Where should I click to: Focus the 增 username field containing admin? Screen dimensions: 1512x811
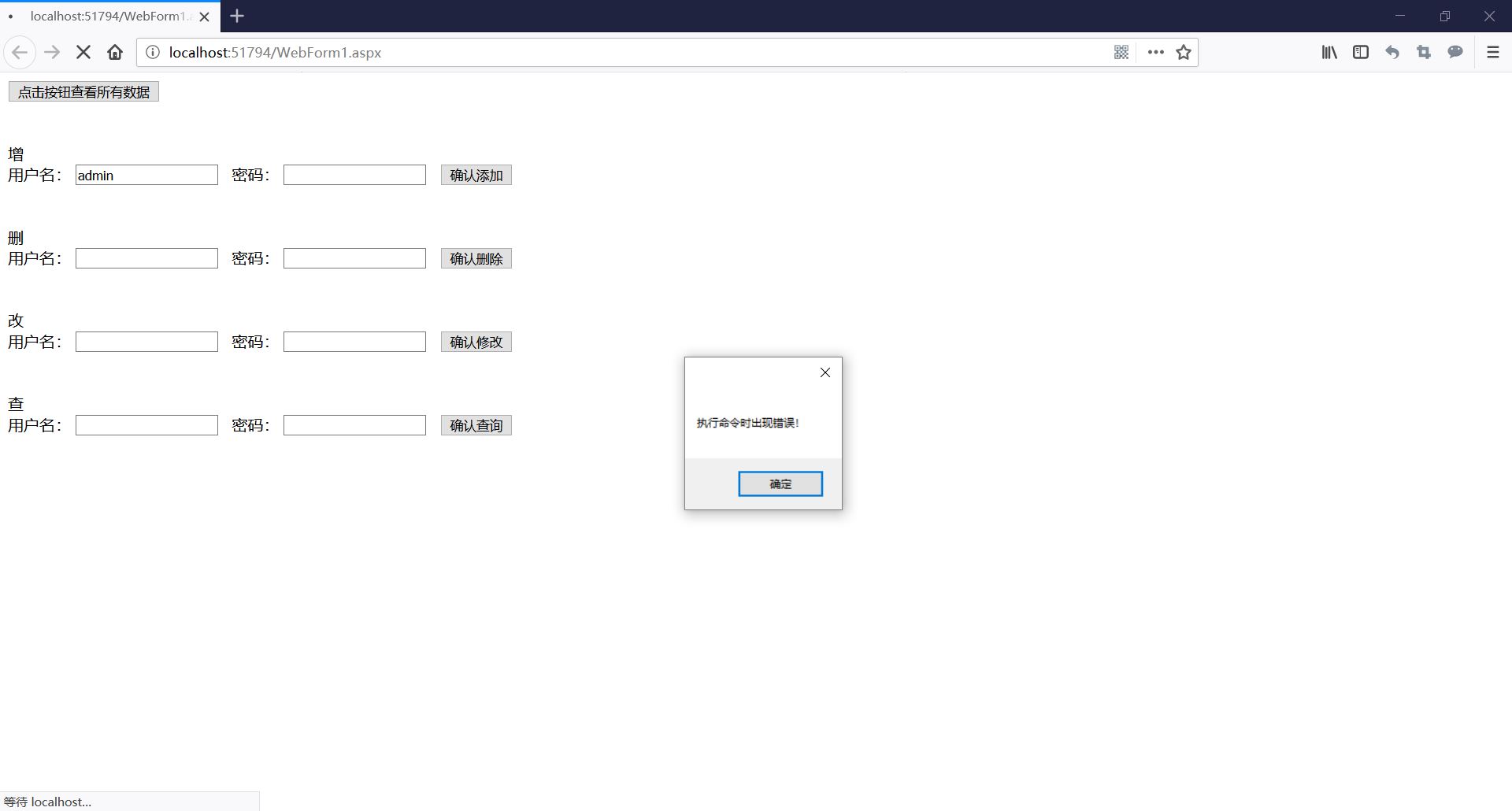pos(146,175)
